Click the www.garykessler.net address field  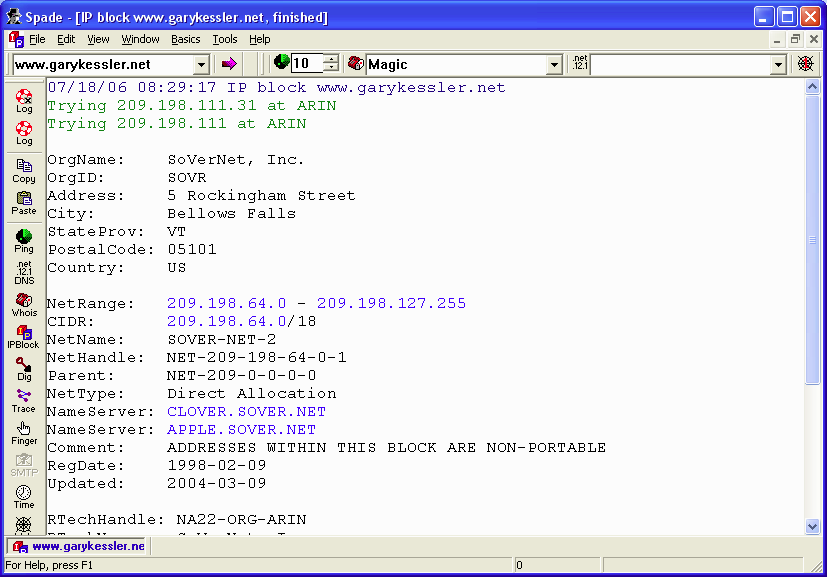point(103,64)
